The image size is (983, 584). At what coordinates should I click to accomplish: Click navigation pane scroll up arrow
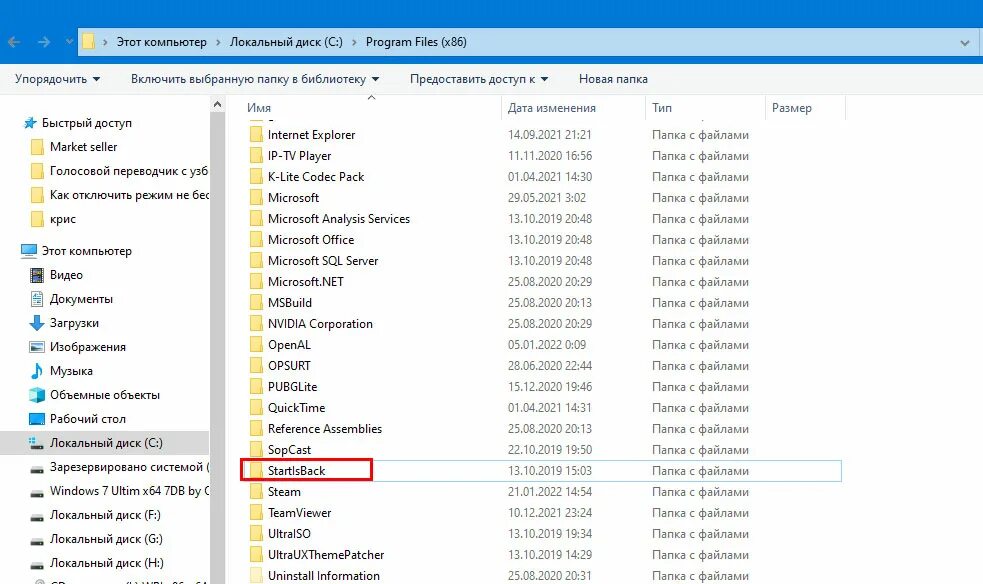point(218,104)
